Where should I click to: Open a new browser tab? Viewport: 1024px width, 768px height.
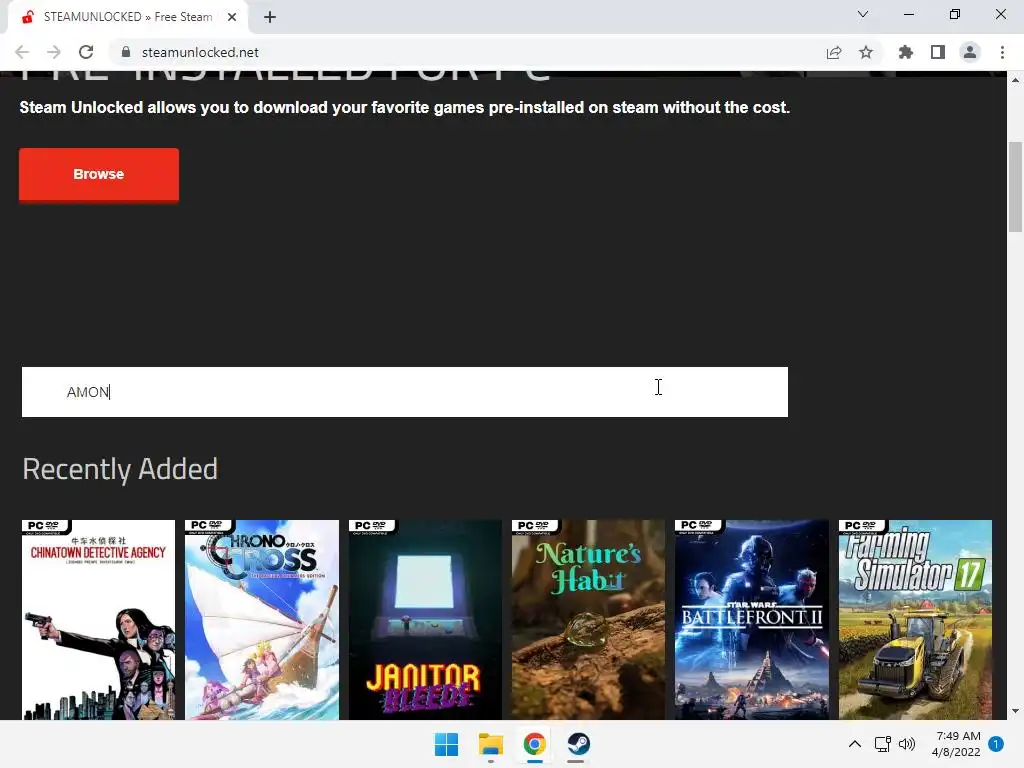[x=270, y=17]
